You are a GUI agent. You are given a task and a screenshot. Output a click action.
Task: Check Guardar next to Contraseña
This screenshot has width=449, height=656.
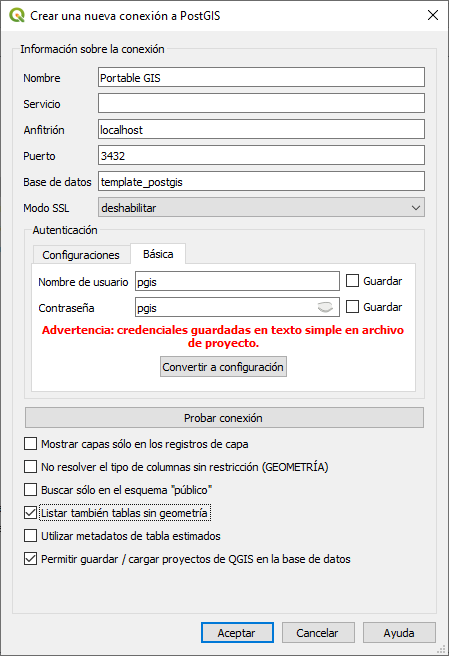point(352,307)
